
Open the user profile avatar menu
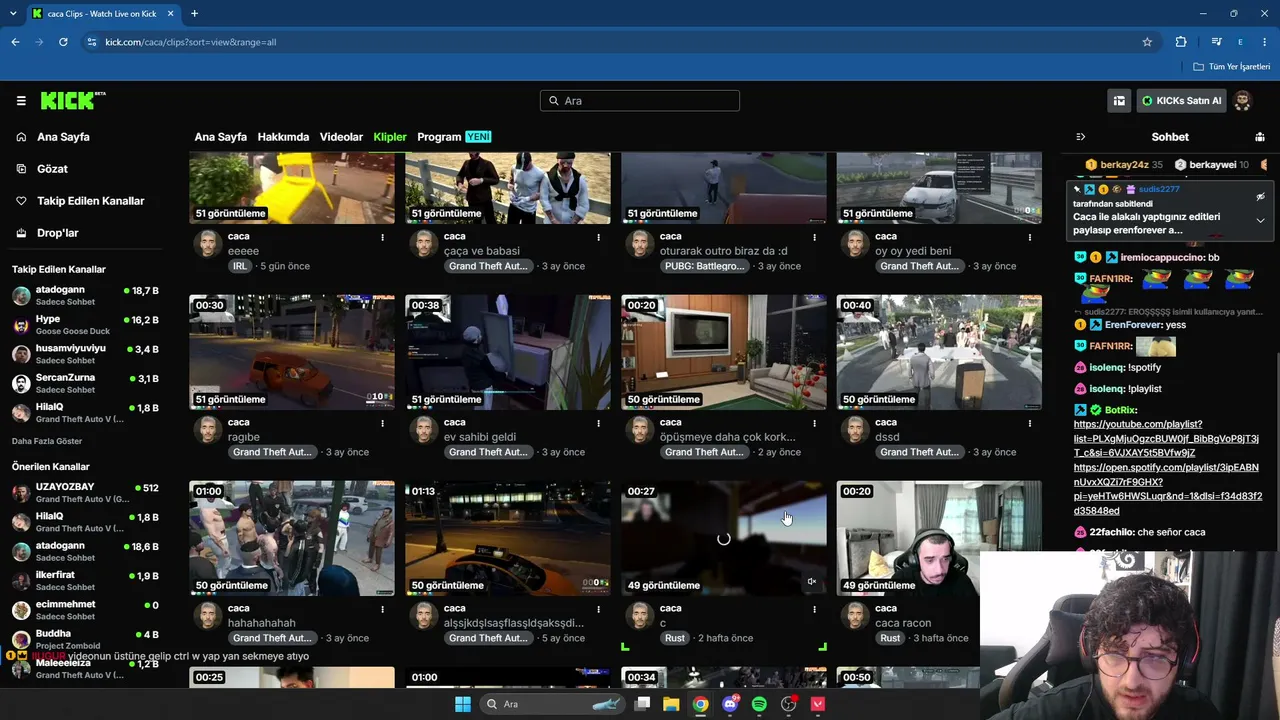[1242, 101]
